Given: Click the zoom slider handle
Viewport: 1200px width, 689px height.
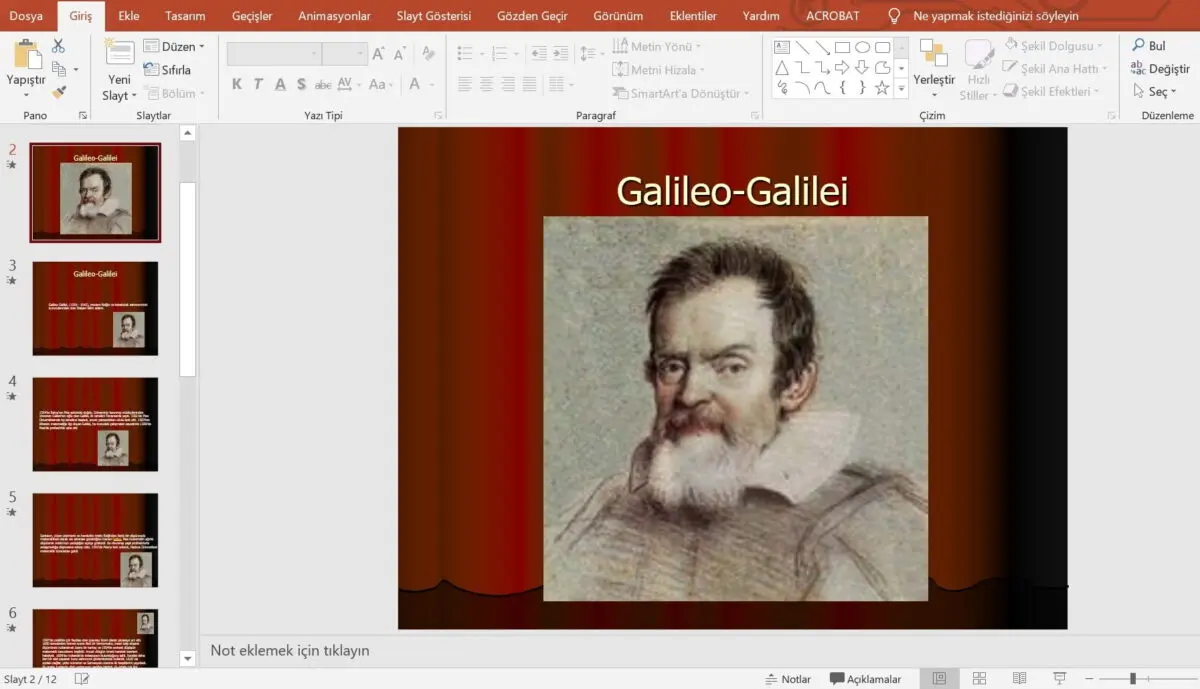Looking at the screenshot, I should click(x=1133, y=679).
